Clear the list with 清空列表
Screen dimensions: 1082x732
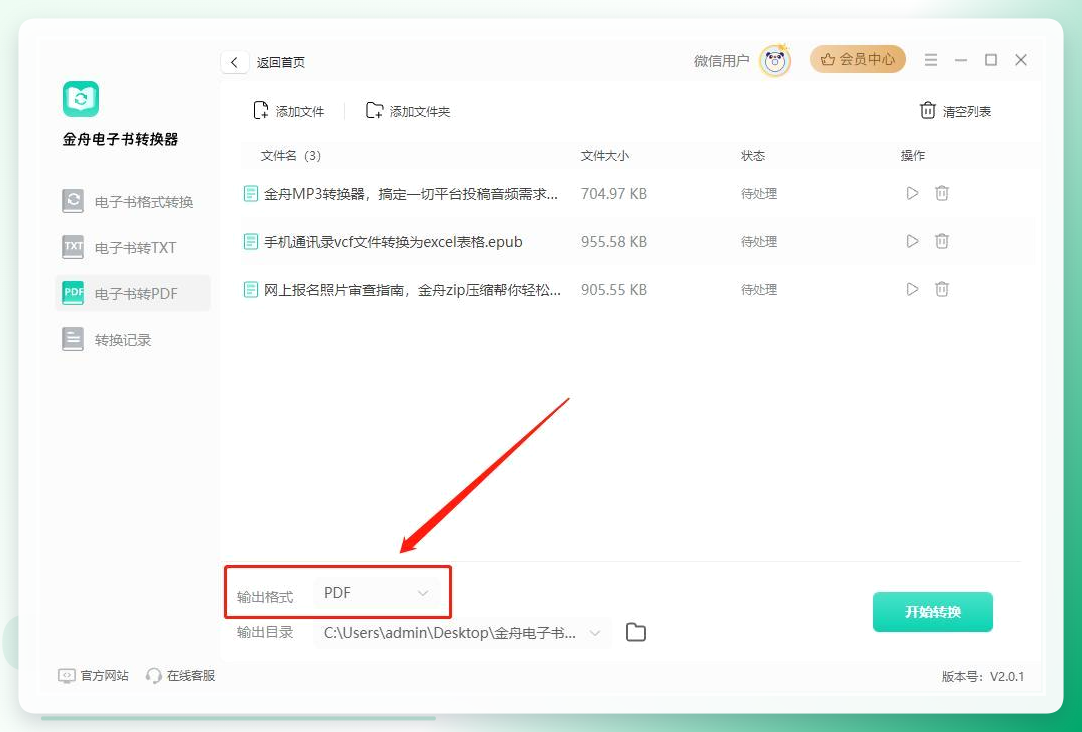tap(956, 110)
